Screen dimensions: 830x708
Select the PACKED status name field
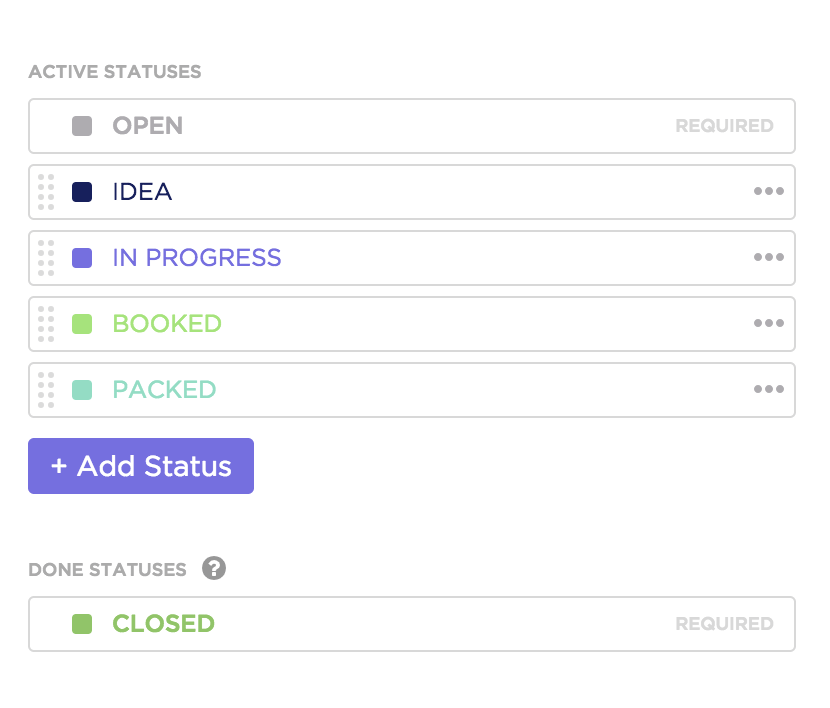click(164, 390)
